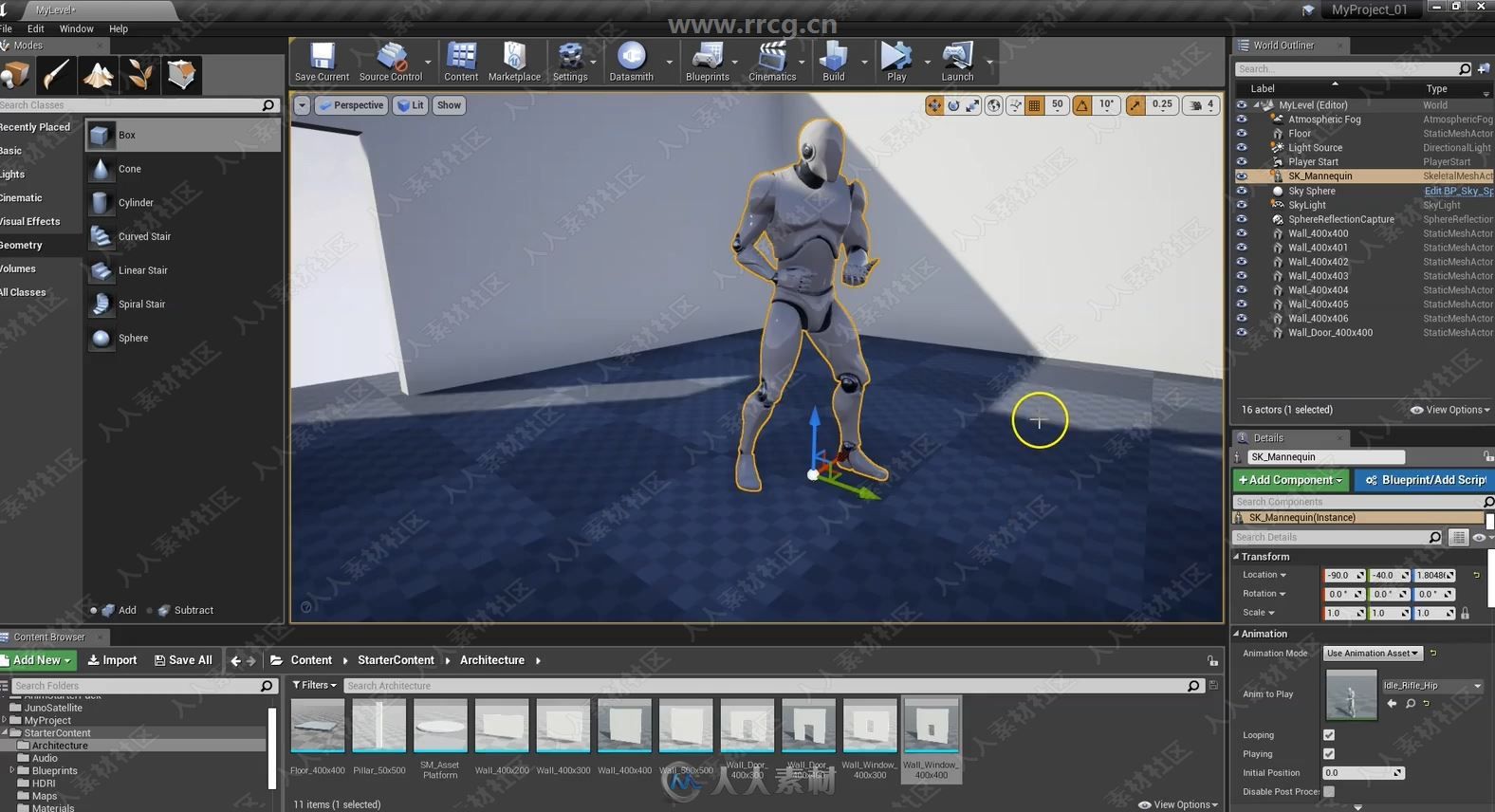1495x812 pixels.
Task: Click the Launch toolbar icon
Action: (x=957, y=62)
